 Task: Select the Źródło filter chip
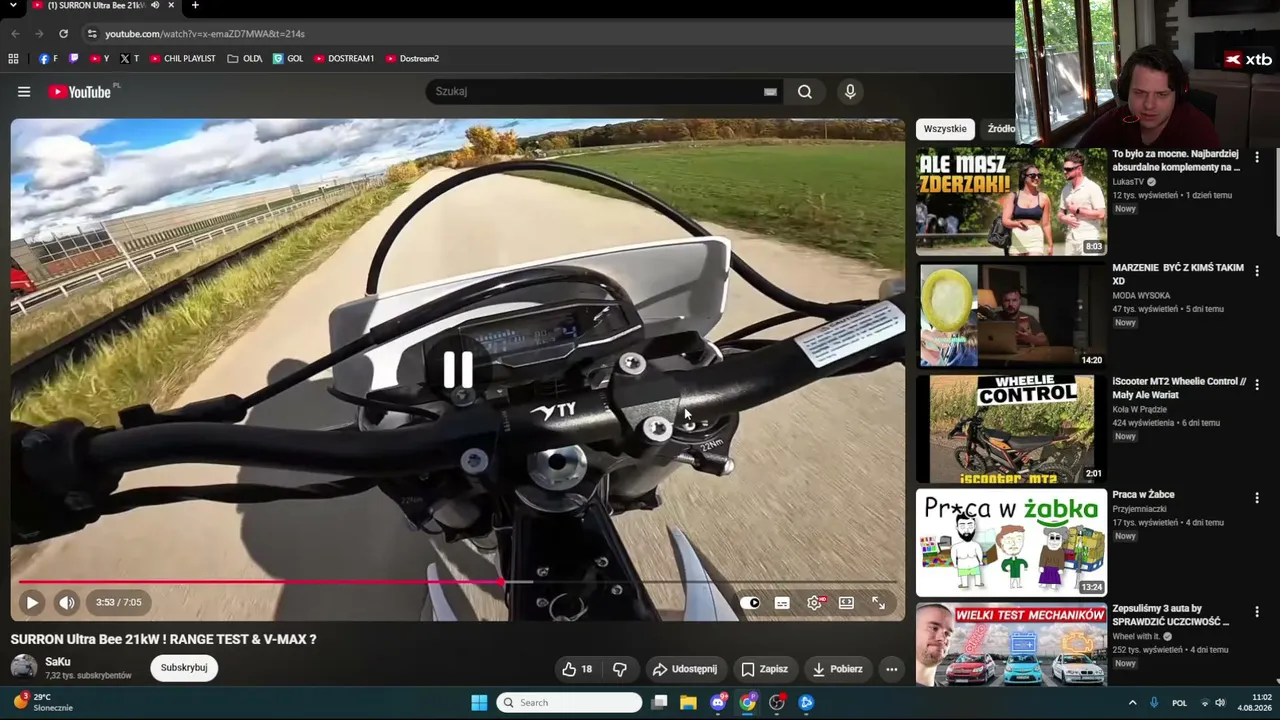click(x=1001, y=129)
